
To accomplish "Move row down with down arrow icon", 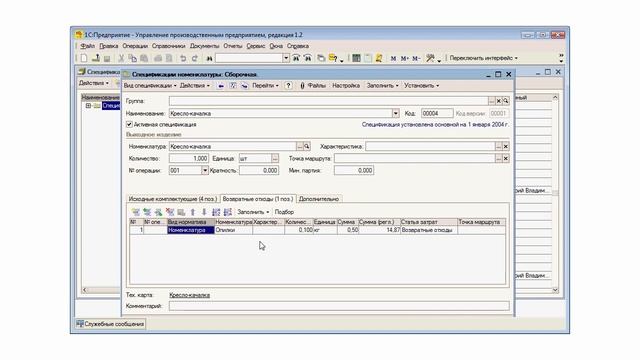I will 204,212.
